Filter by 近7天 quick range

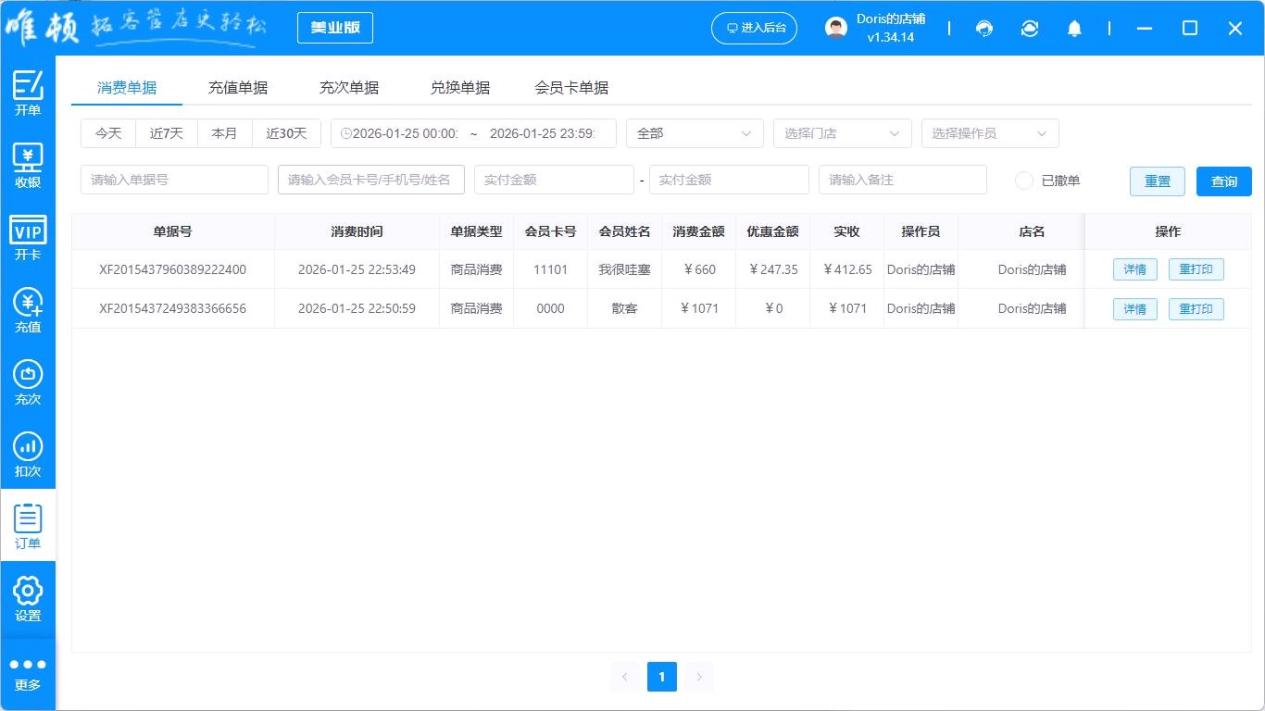167,133
